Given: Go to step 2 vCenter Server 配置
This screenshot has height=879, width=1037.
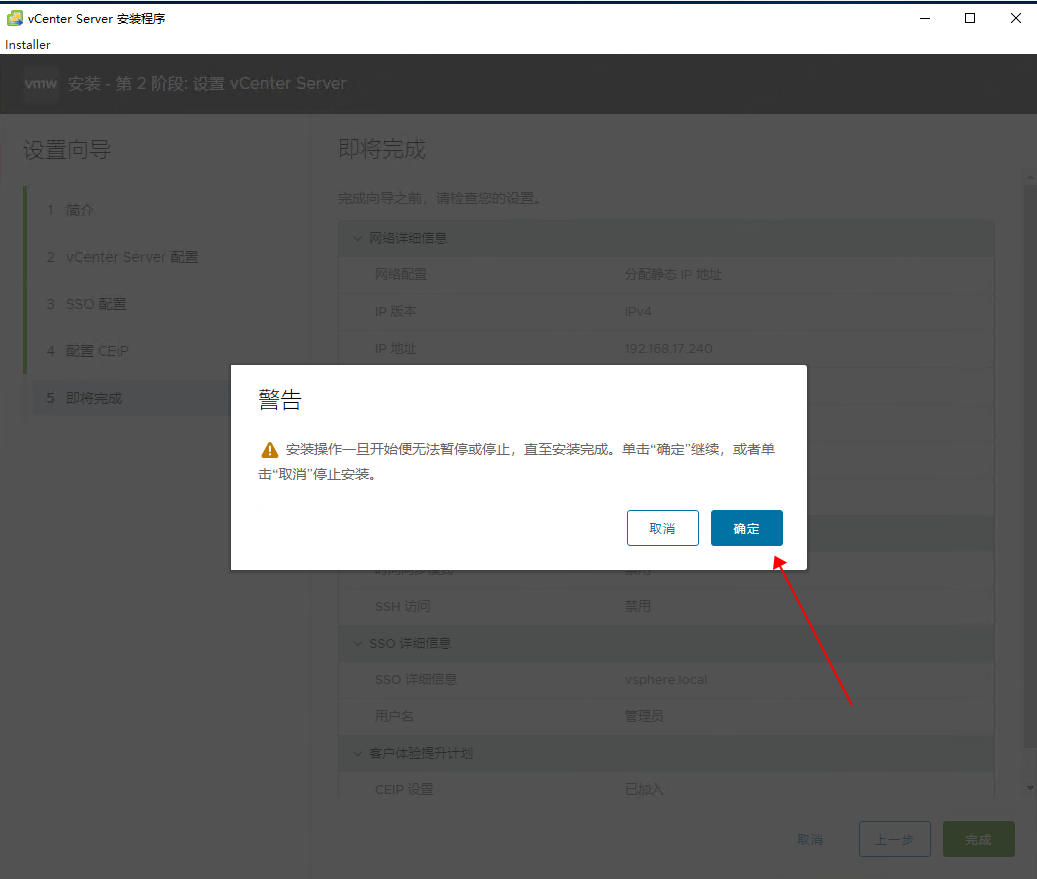Looking at the screenshot, I should click(122, 257).
